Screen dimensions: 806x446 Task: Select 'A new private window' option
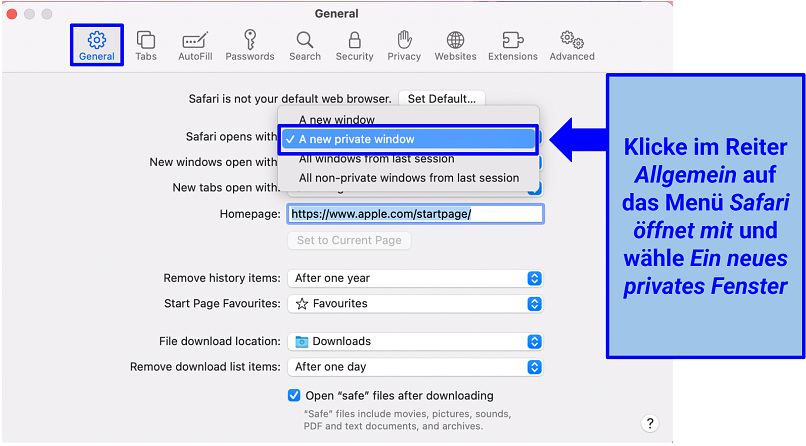click(x=408, y=139)
